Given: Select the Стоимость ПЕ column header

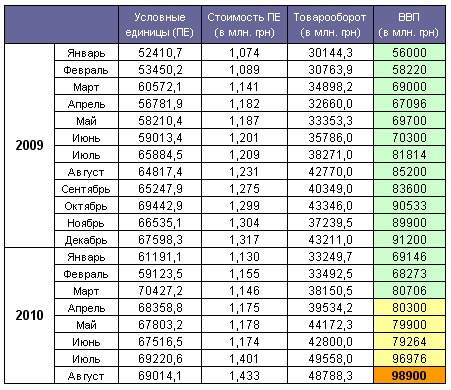Looking at the screenshot, I should [x=244, y=25].
